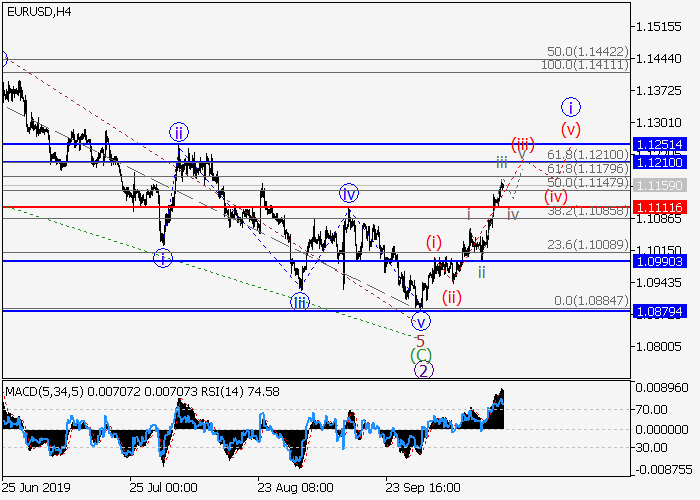Select the circled 2 wave label at bottom
The image size is (700, 500).
[423, 370]
